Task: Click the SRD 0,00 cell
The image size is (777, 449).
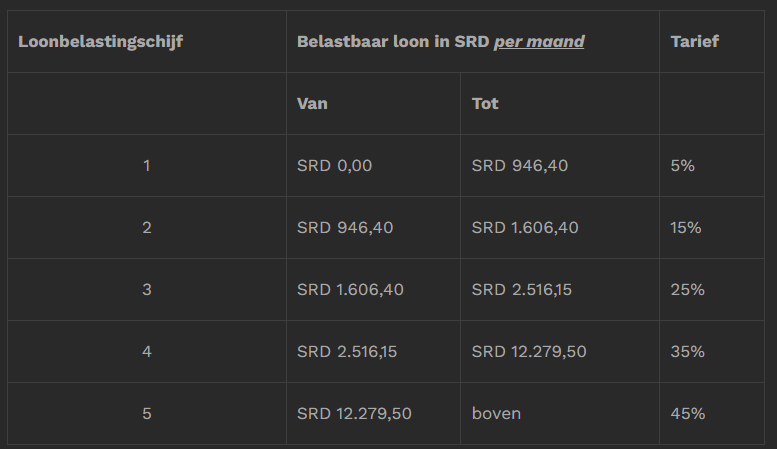Action: point(334,166)
